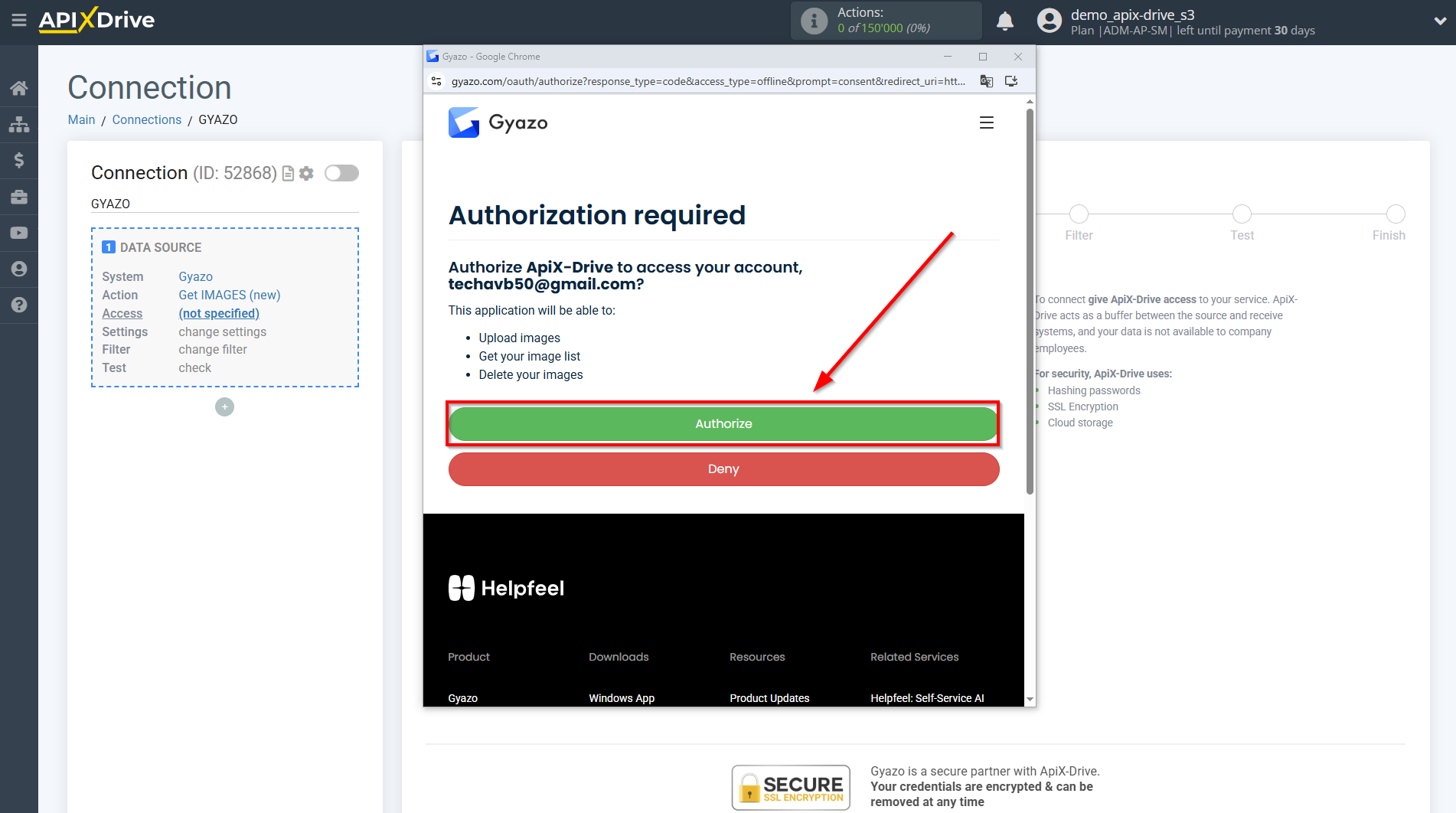This screenshot has width=1456, height=813.
Task: Open connection settings via the gear icon
Action: [x=306, y=173]
